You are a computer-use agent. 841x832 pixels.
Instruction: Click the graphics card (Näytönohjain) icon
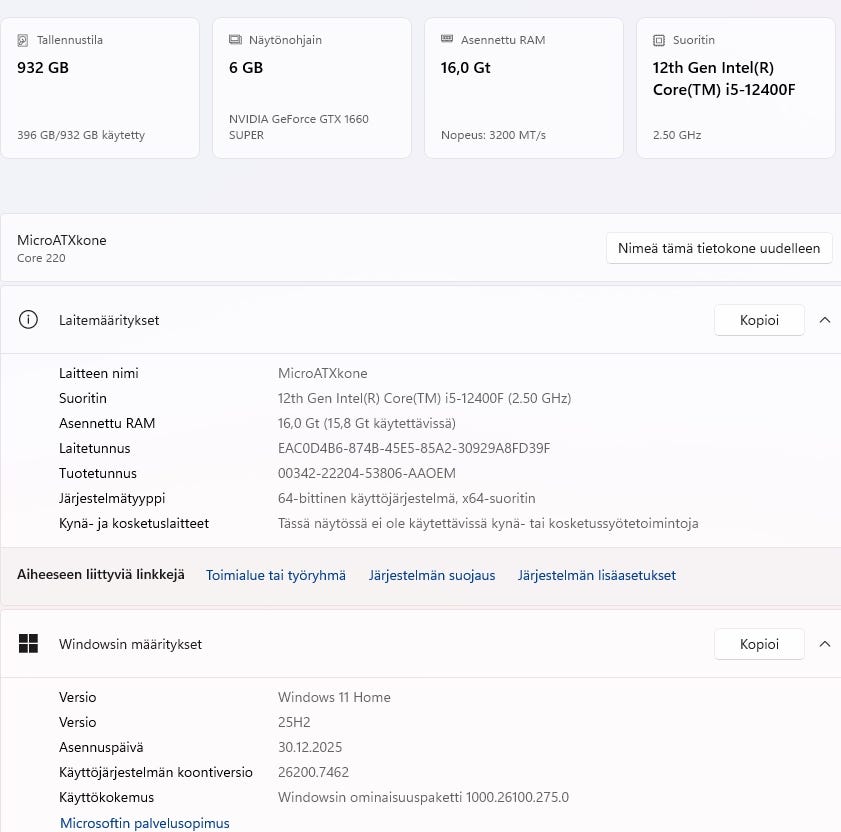point(236,41)
